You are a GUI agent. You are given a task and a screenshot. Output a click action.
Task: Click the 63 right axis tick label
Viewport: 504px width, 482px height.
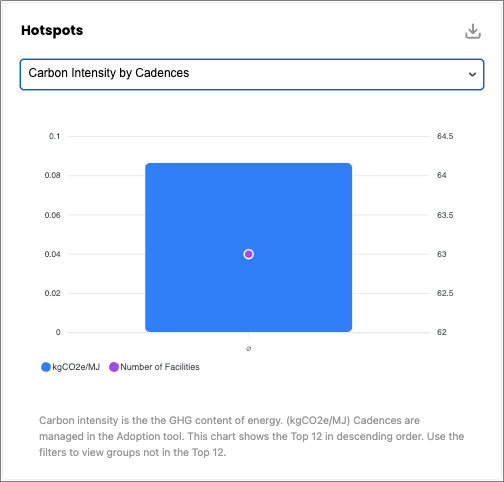(x=442, y=254)
